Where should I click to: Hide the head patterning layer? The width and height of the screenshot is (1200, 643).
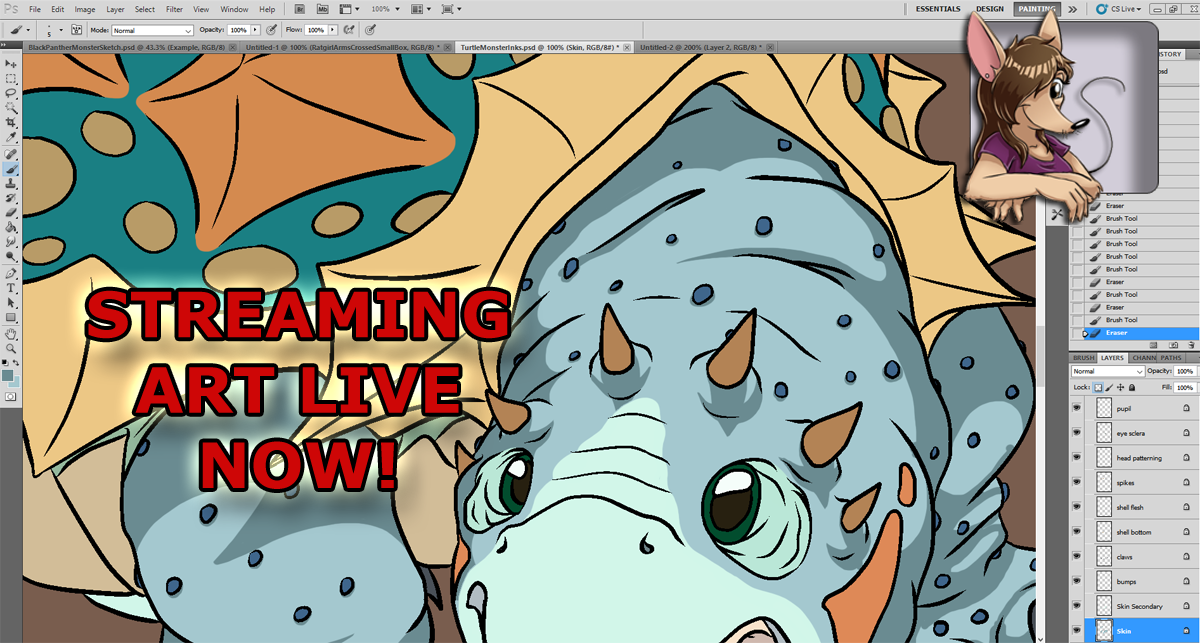click(x=1077, y=458)
